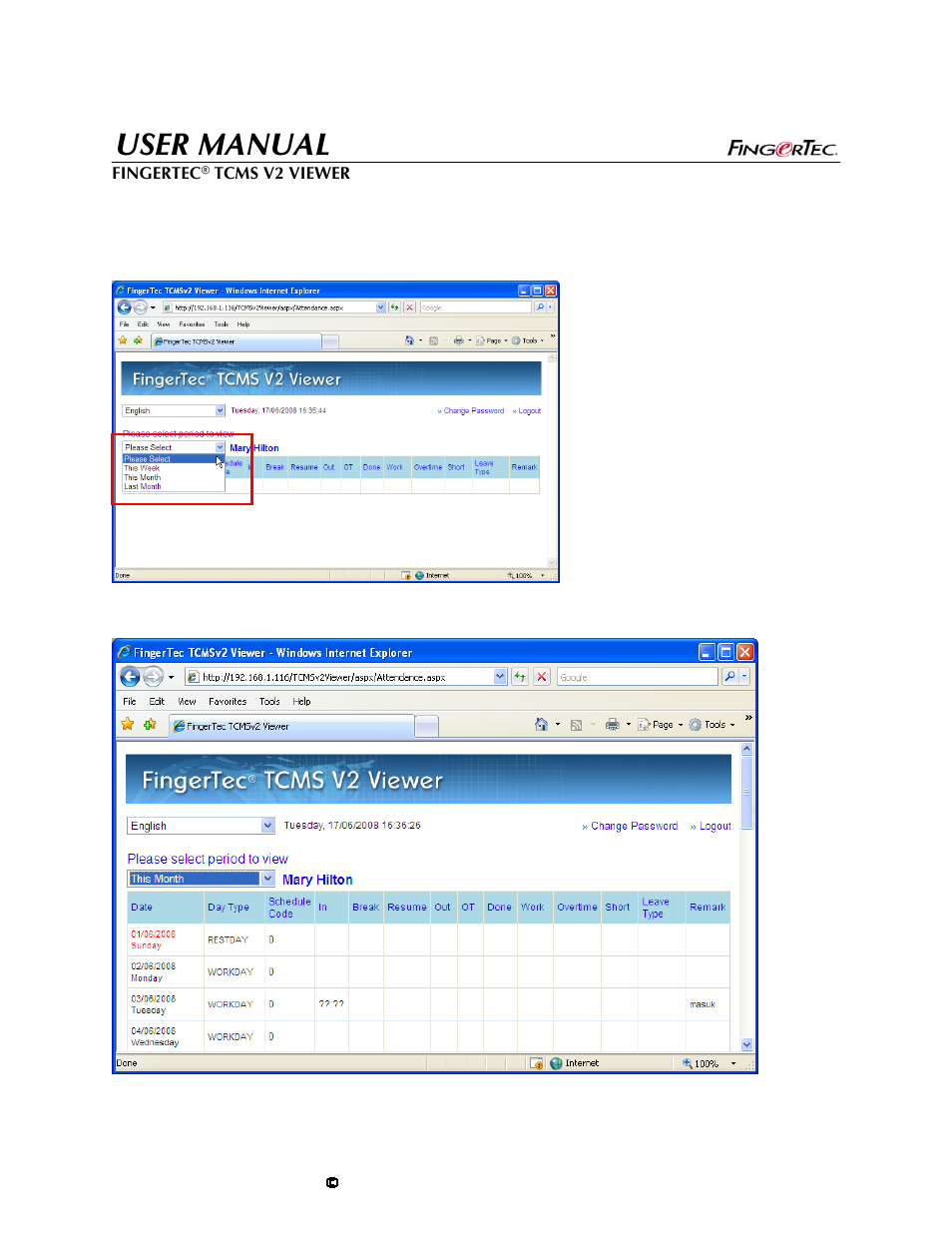Click the Print icon in smaller window
The height and width of the screenshot is (1233, 952).
[x=458, y=340]
